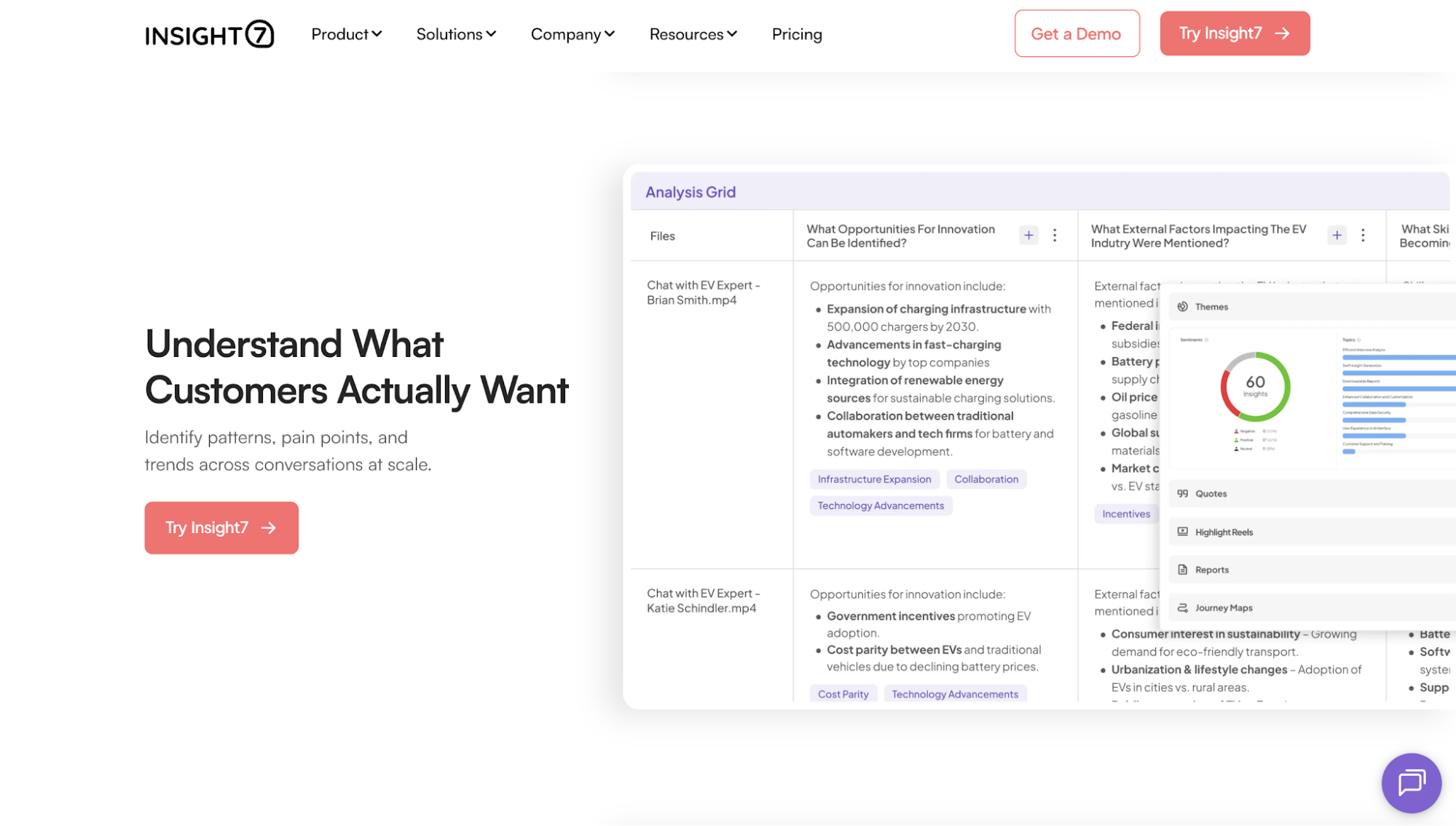Select the Incentives tag

[1126, 514]
